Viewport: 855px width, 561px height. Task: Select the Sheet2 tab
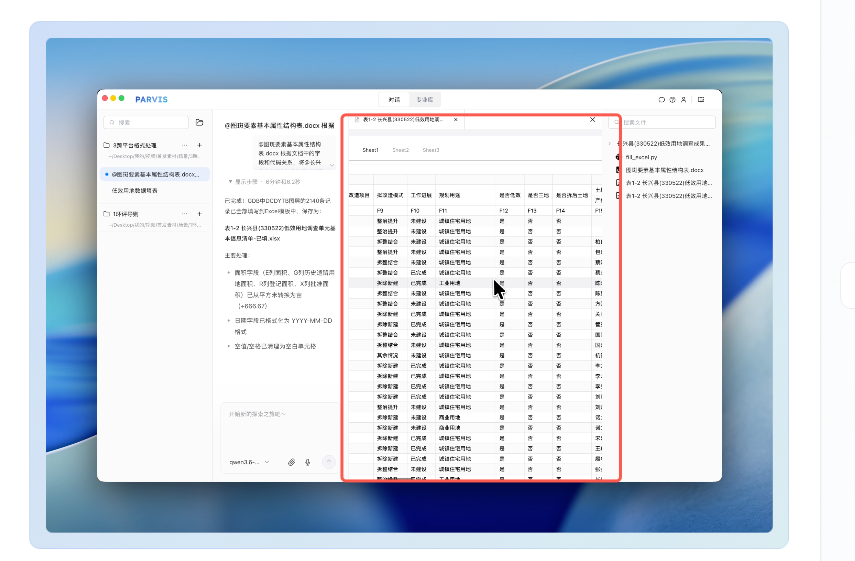[400, 150]
